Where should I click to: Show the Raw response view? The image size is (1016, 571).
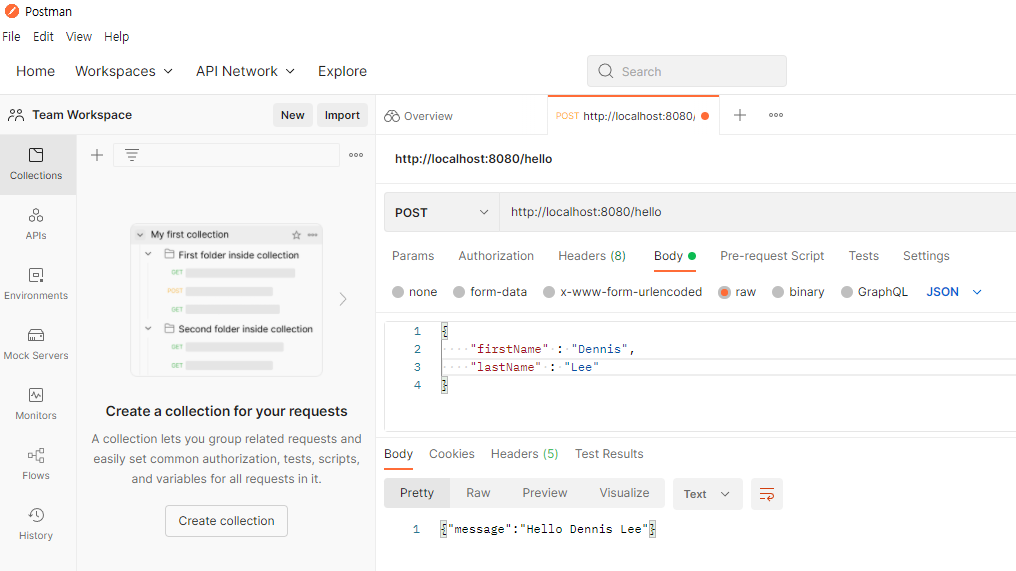[478, 493]
